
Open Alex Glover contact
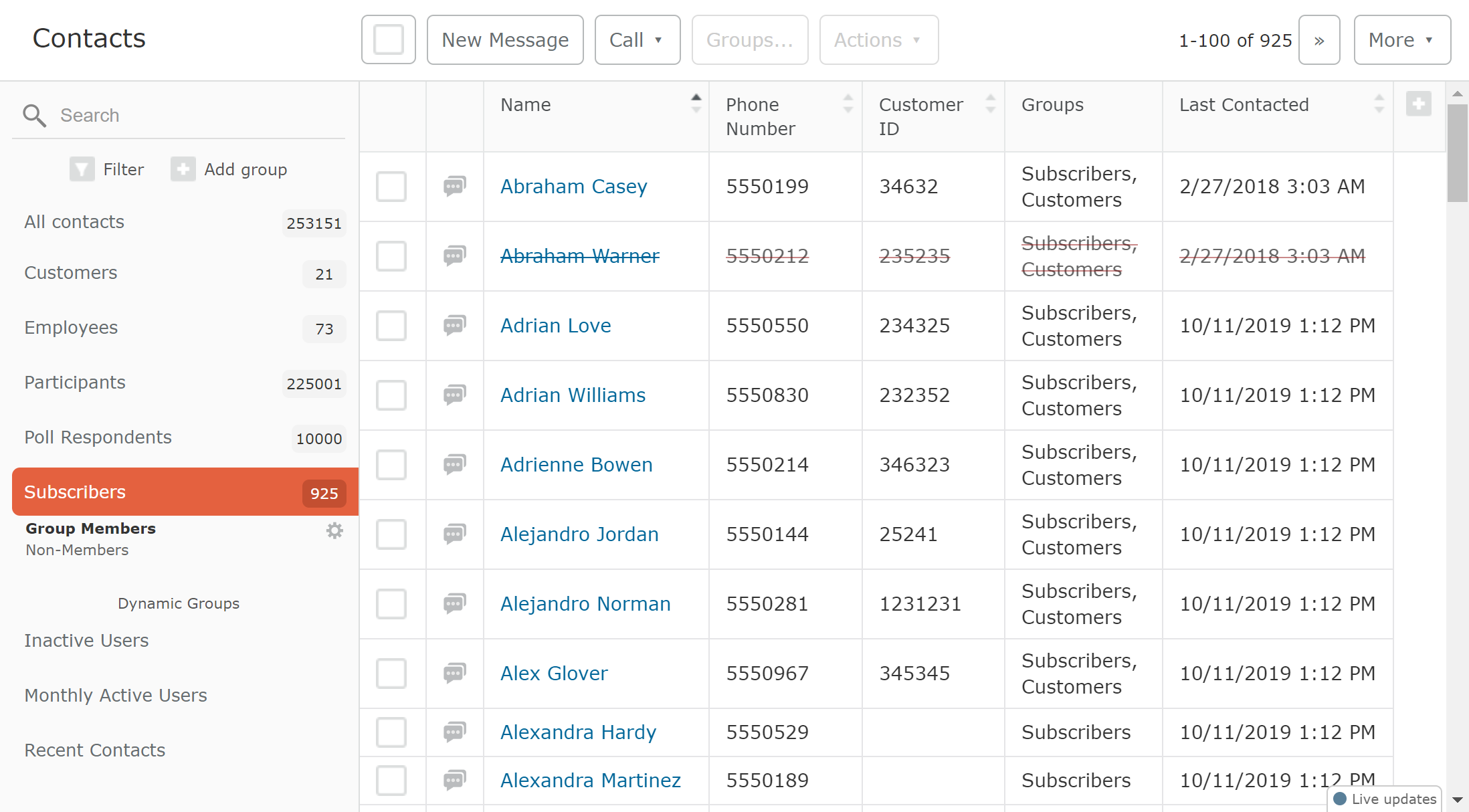[x=554, y=673]
